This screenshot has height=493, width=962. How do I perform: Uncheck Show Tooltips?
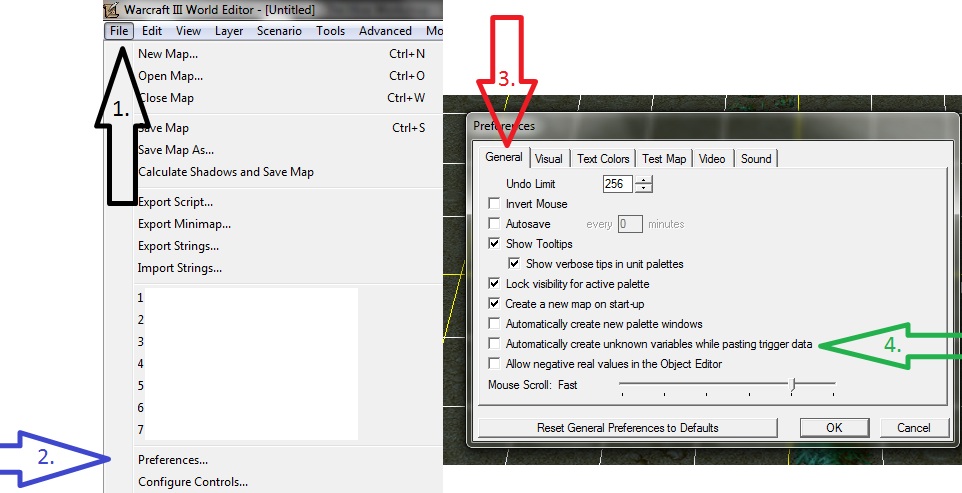[x=494, y=243]
